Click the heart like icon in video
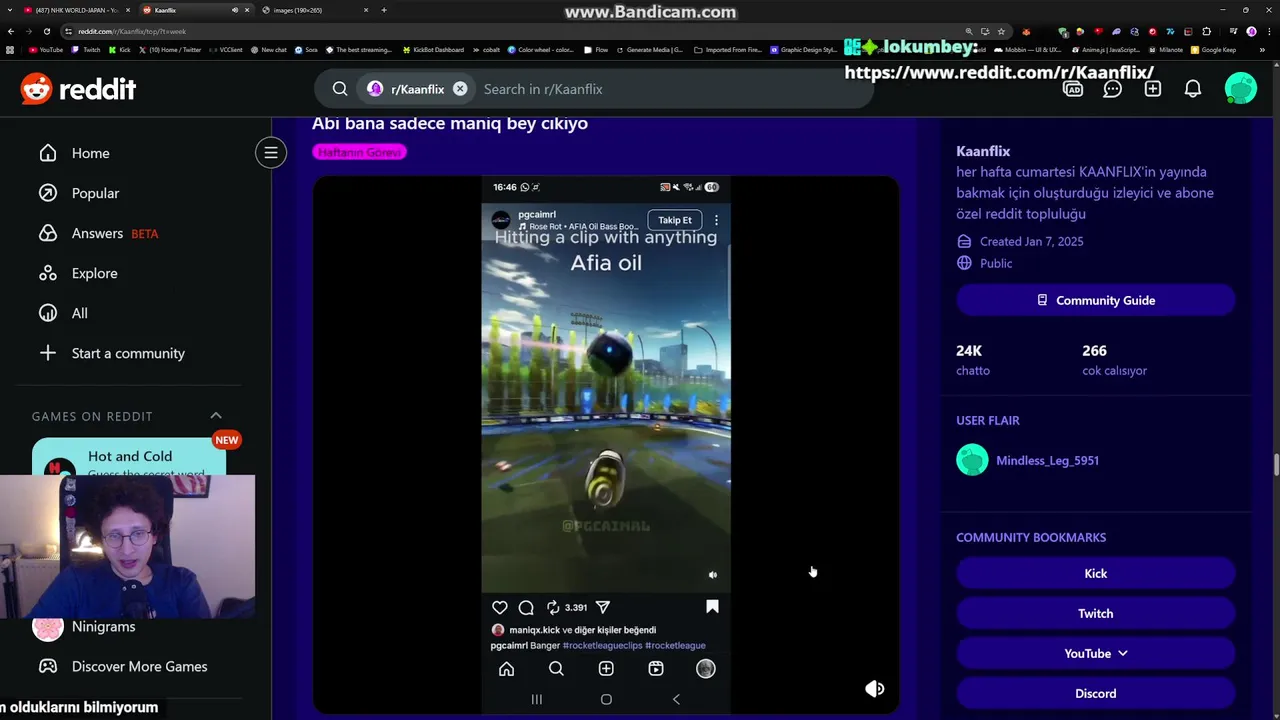This screenshot has height=720, width=1280. [x=500, y=607]
